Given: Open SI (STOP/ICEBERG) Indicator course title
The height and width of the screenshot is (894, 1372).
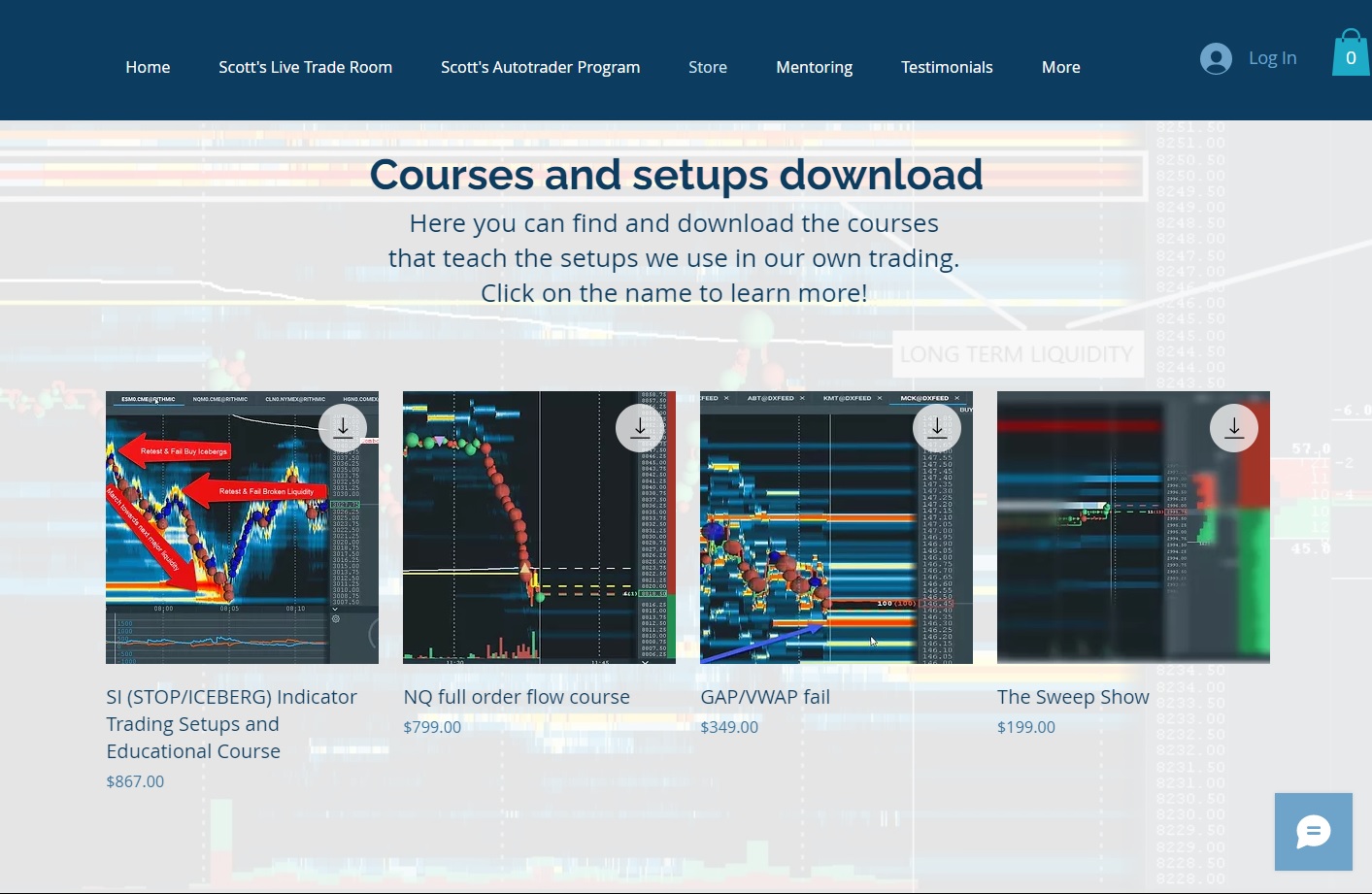Looking at the screenshot, I should 232,724.
